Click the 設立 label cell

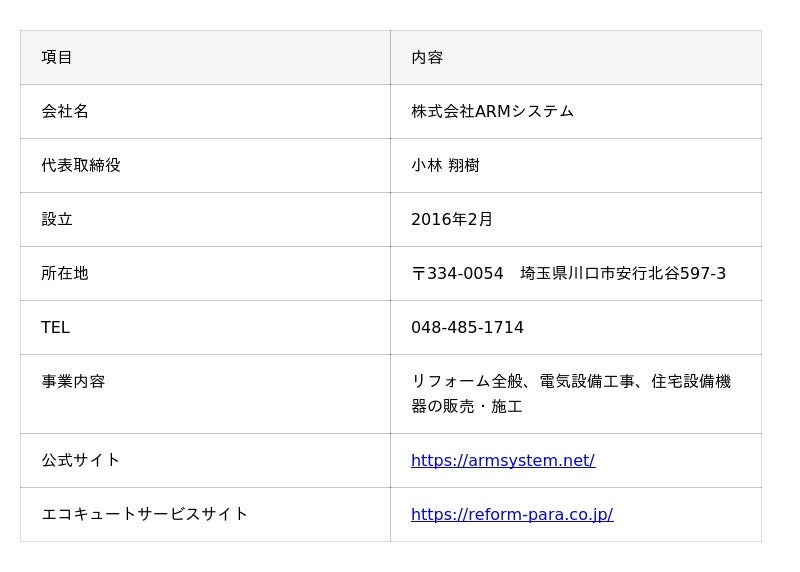(x=205, y=220)
